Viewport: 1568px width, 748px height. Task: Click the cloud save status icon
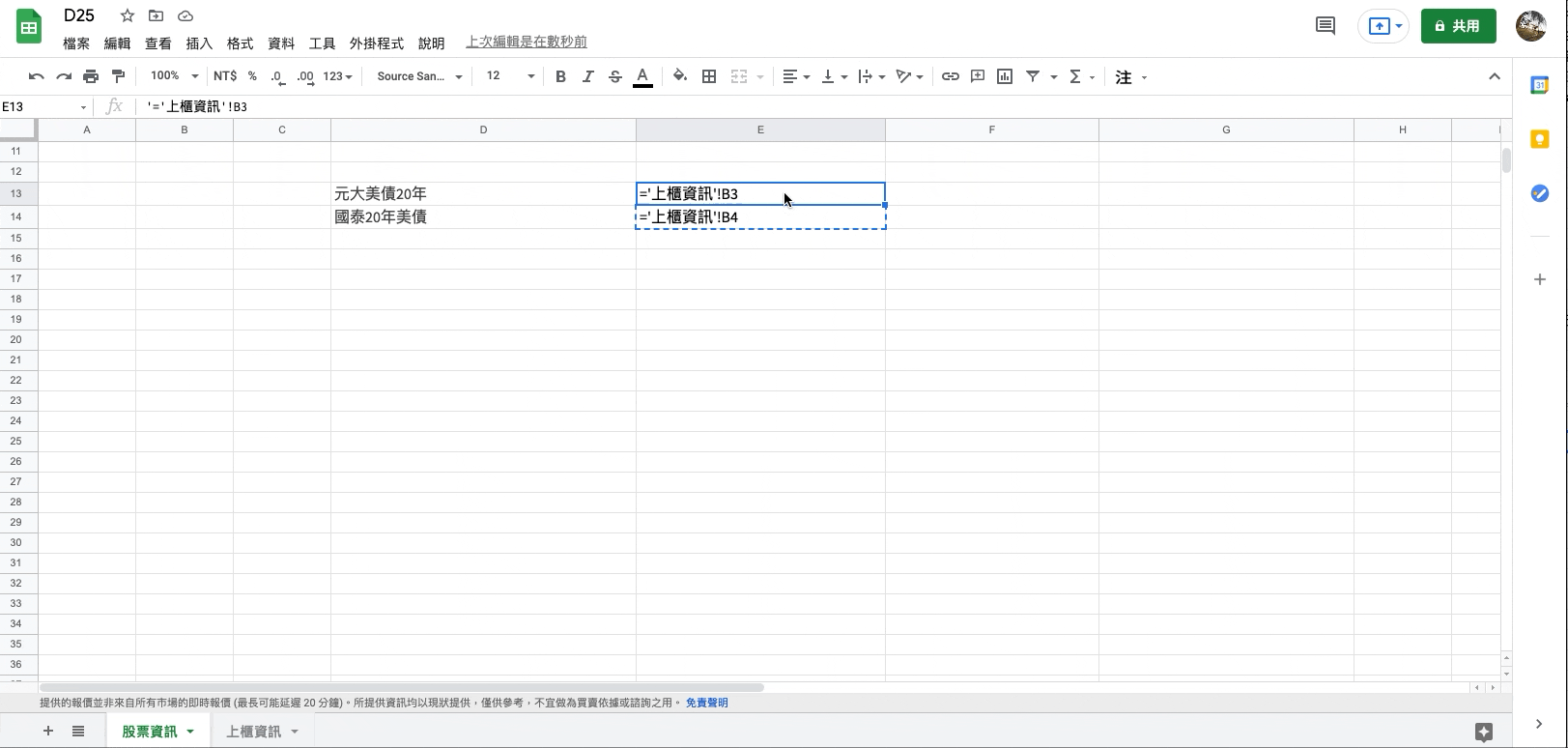pyautogui.click(x=185, y=15)
